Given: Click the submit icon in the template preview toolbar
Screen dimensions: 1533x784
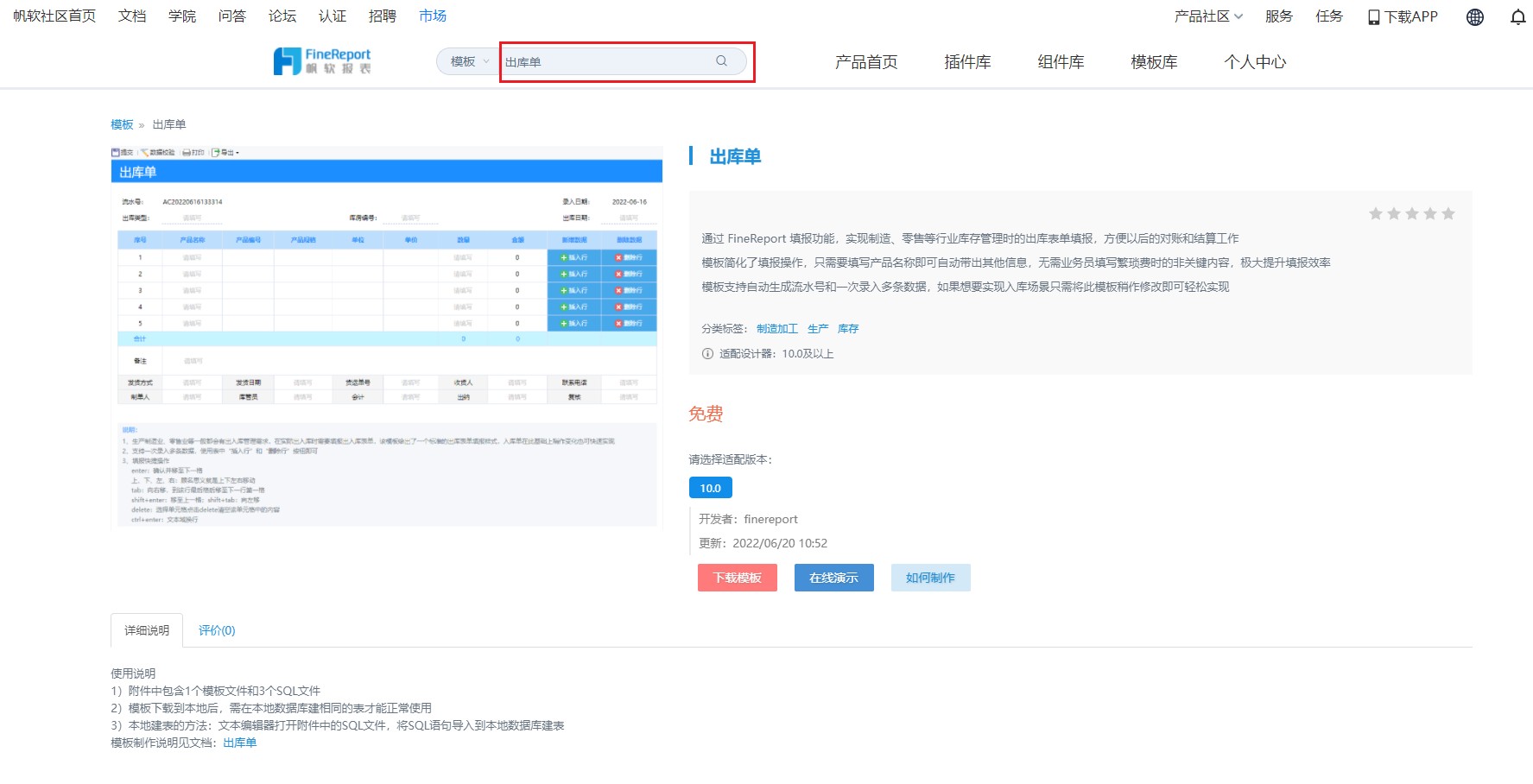Looking at the screenshot, I should 117,152.
